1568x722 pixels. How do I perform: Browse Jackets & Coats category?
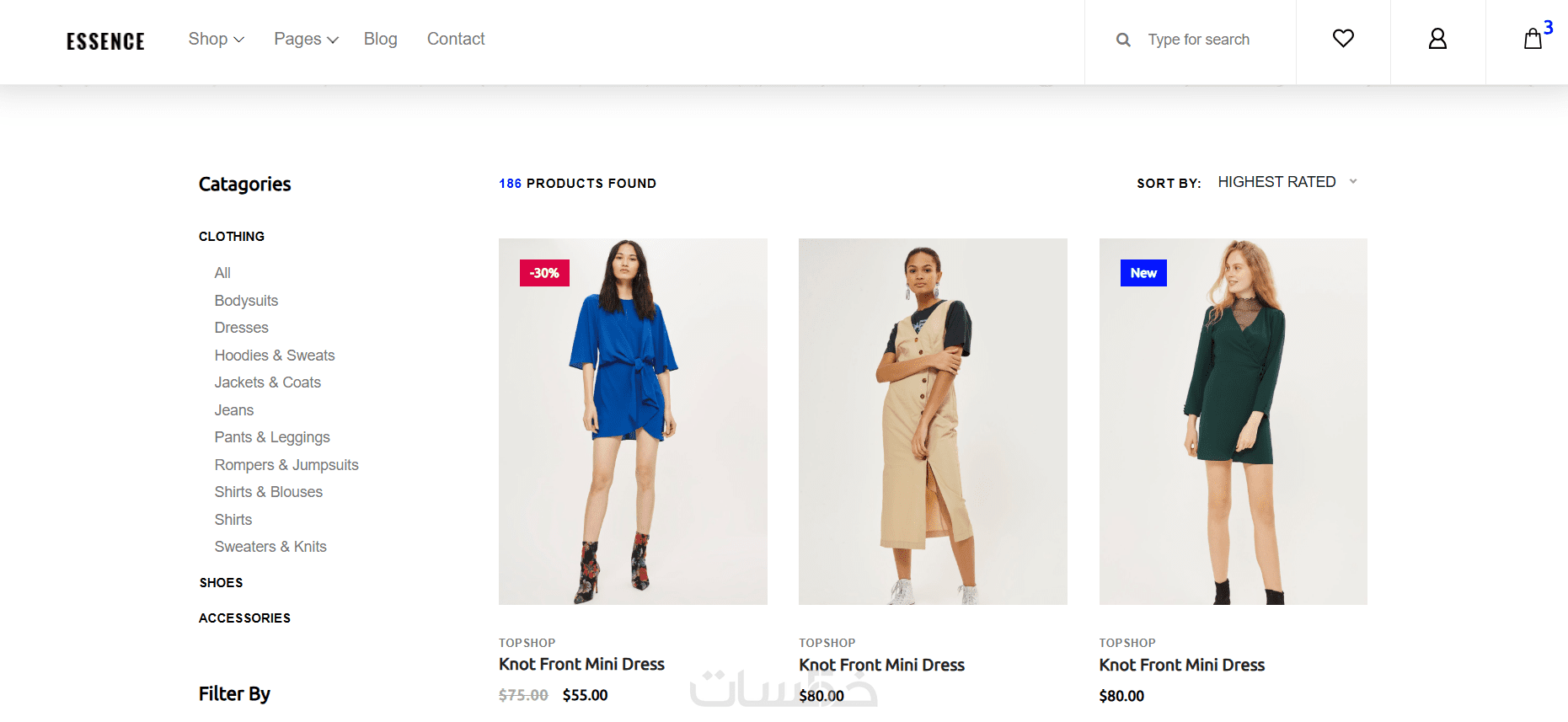267,382
